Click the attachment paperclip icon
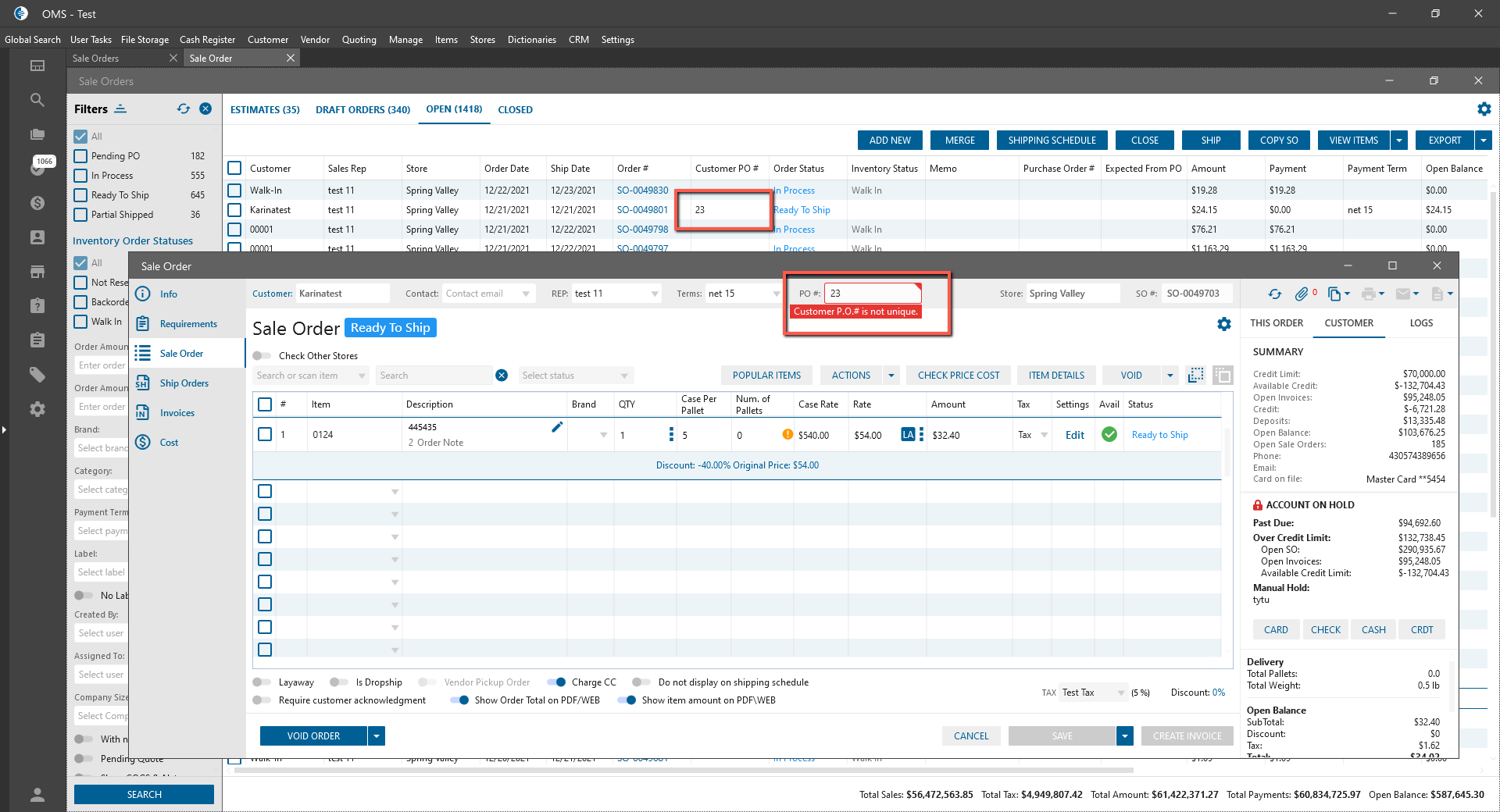This screenshot has width=1500, height=812. tap(1301, 294)
